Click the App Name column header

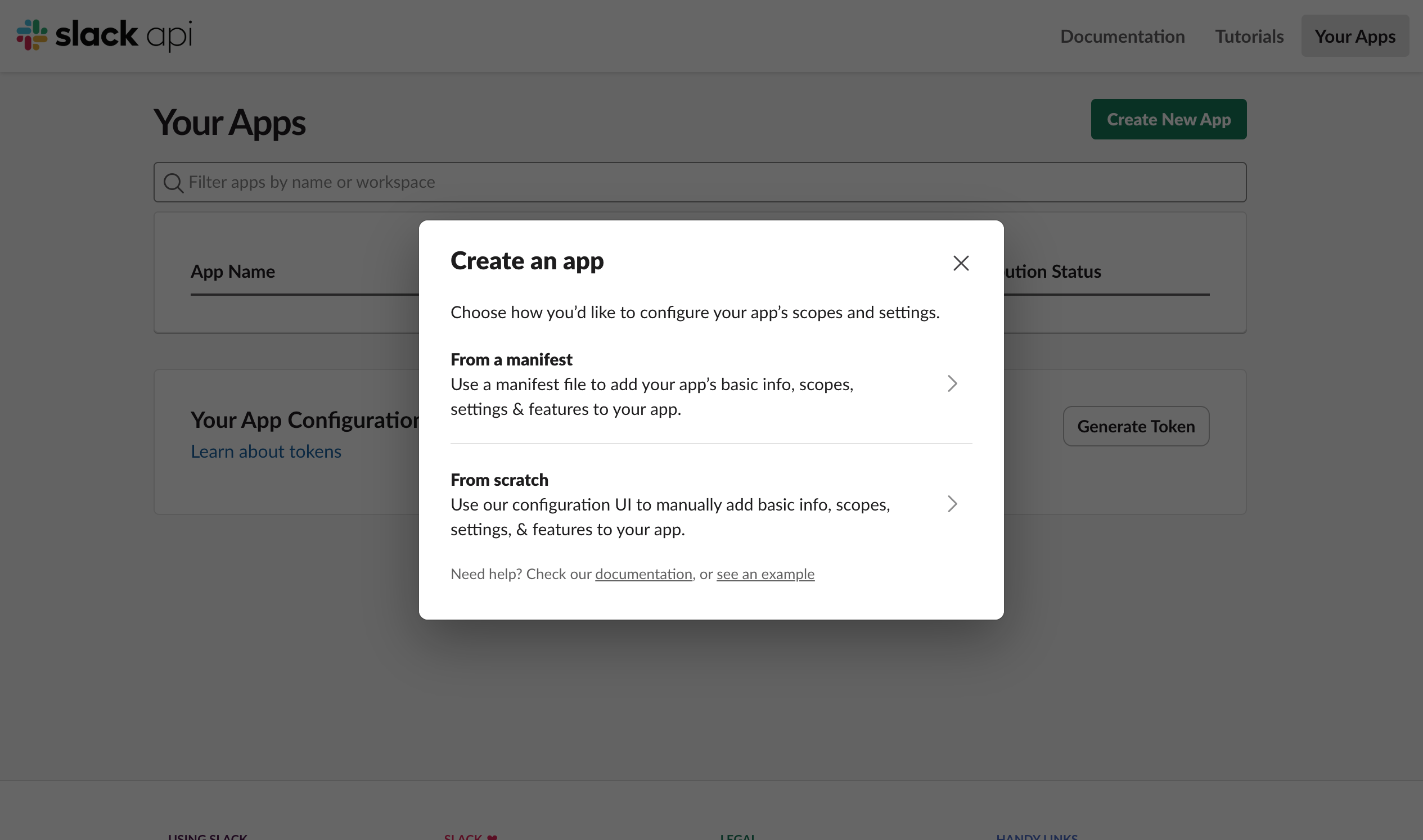[x=233, y=271]
